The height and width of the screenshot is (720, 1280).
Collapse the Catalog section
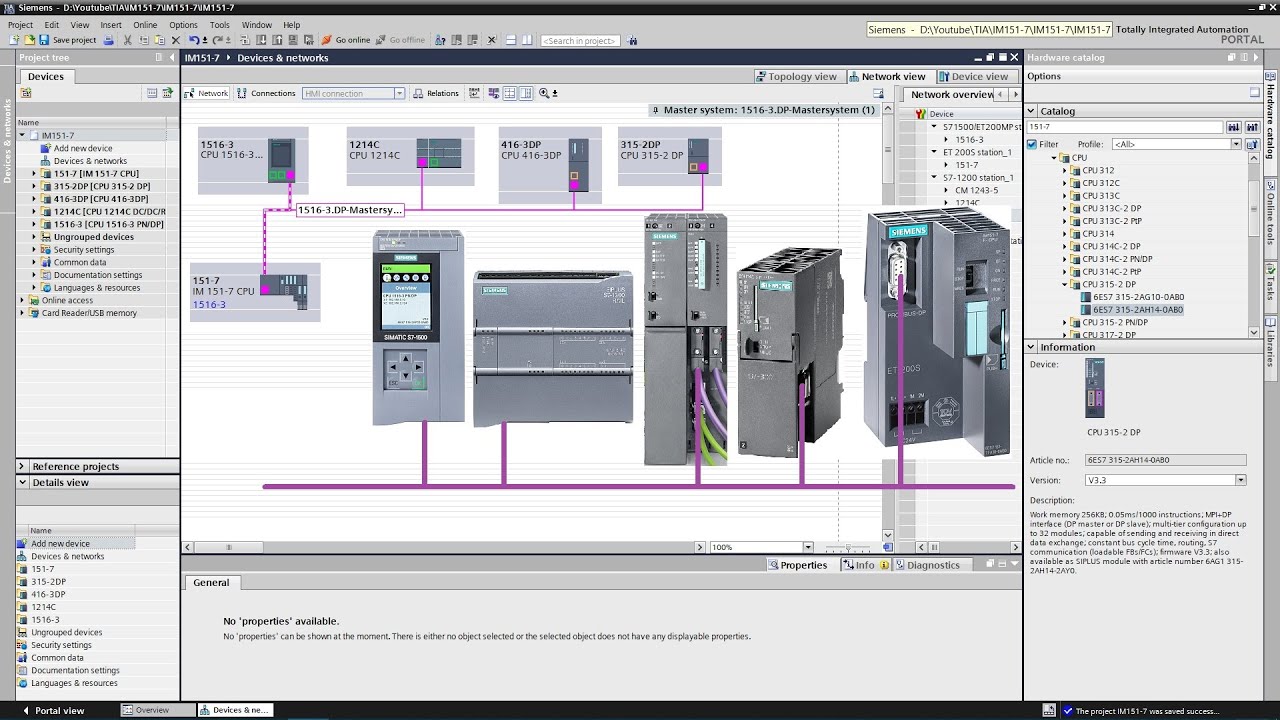click(x=1032, y=111)
